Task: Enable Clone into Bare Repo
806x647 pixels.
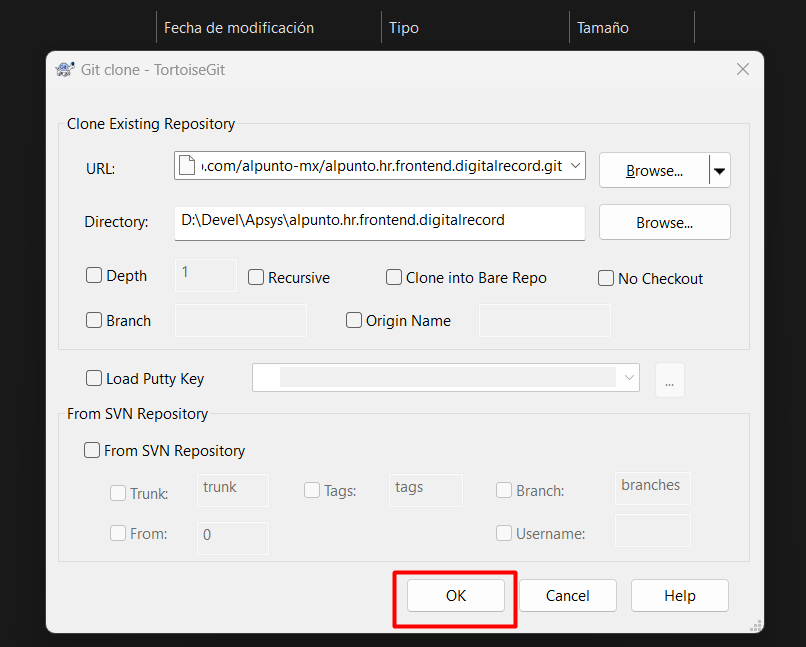Action: [x=394, y=278]
